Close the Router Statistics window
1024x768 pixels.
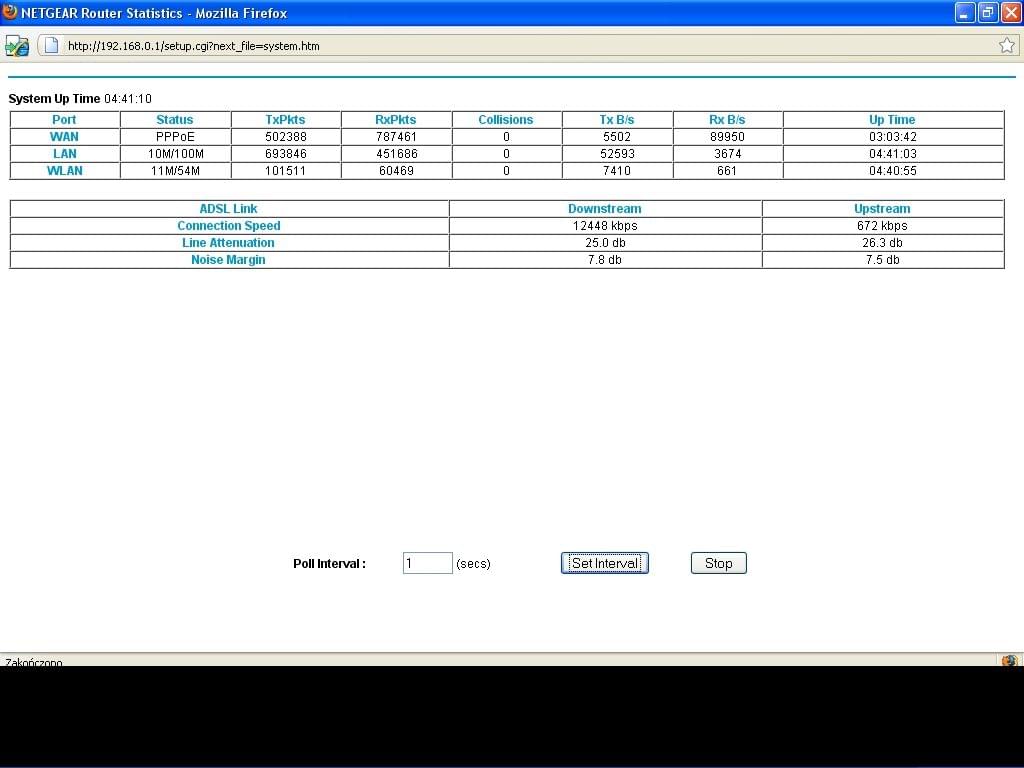pos(1010,13)
